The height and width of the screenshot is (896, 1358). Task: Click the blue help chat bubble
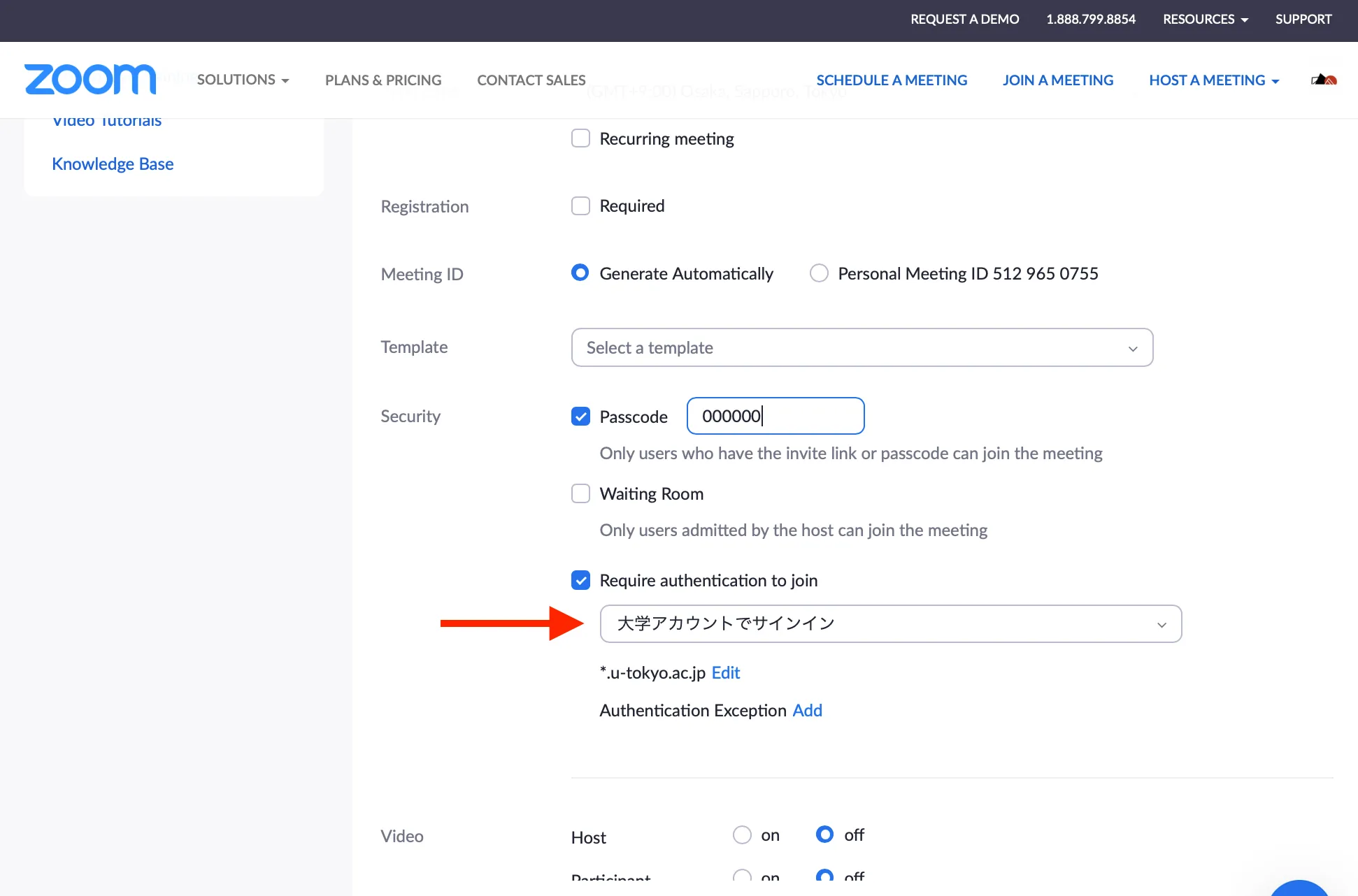pos(1299,889)
